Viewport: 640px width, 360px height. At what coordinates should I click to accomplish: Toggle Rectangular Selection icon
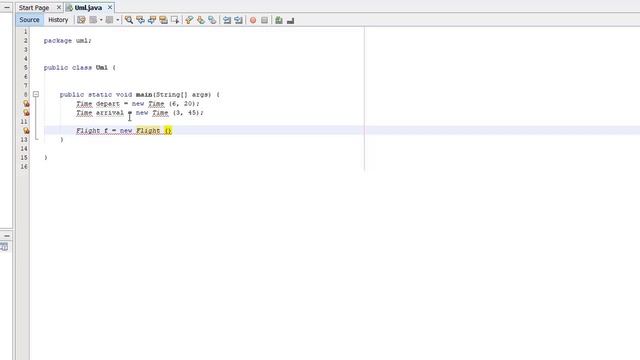[x=175, y=20]
